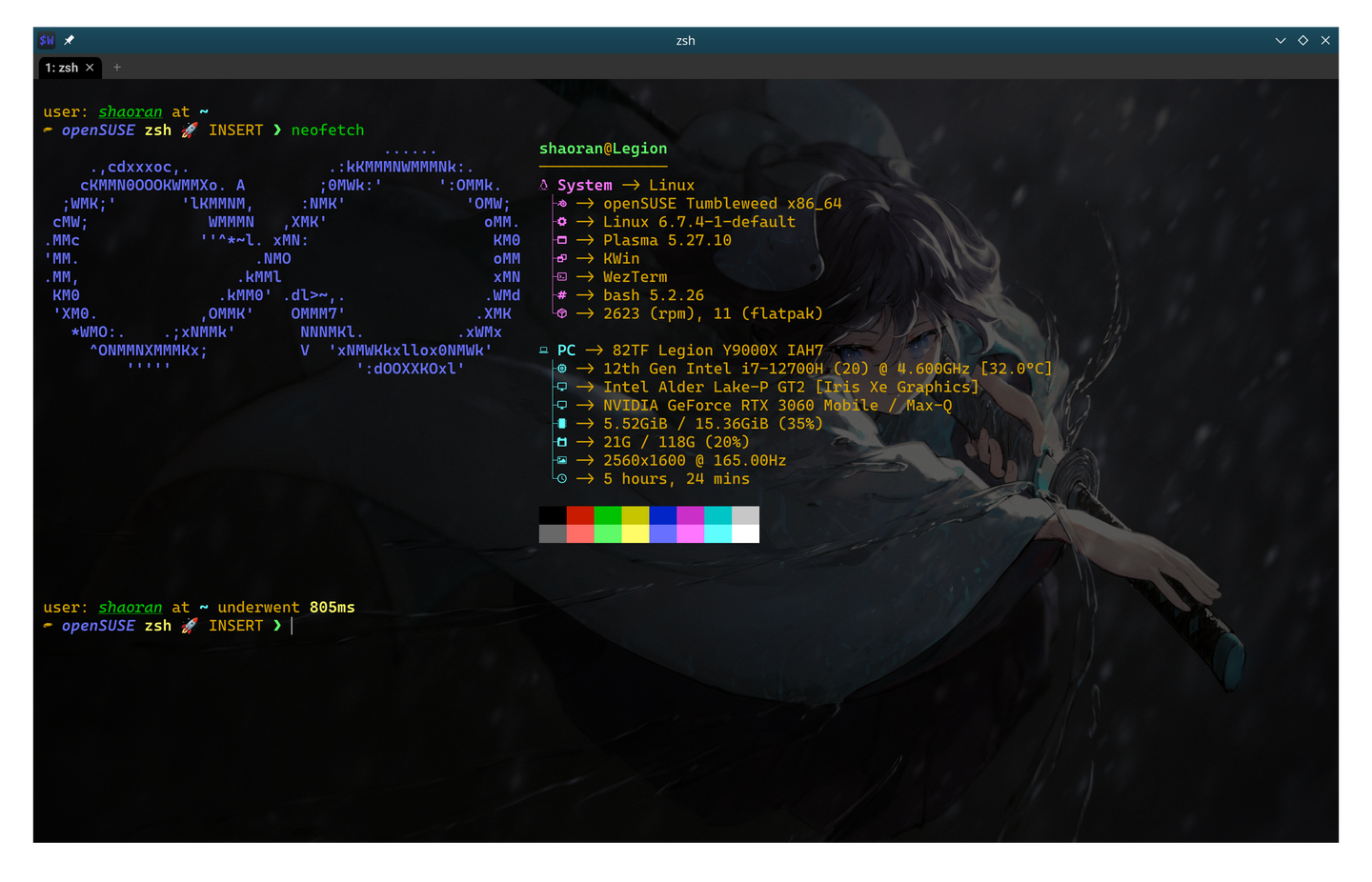Click the distro icon beside openSUSE Tumbleweed
1372x882 pixels.
pyautogui.click(x=562, y=204)
